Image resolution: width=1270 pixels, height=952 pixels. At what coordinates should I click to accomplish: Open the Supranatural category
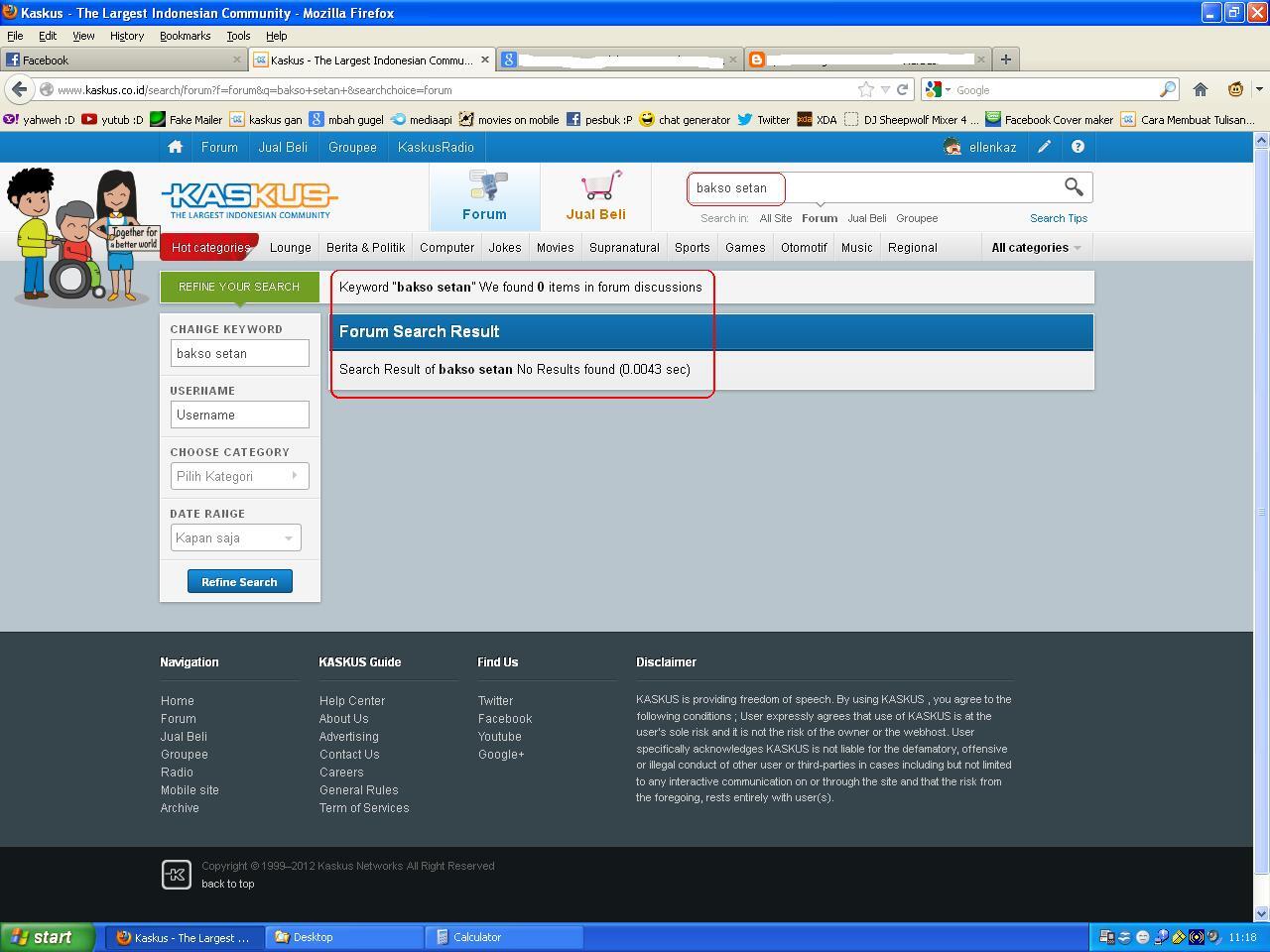pos(624,248)
